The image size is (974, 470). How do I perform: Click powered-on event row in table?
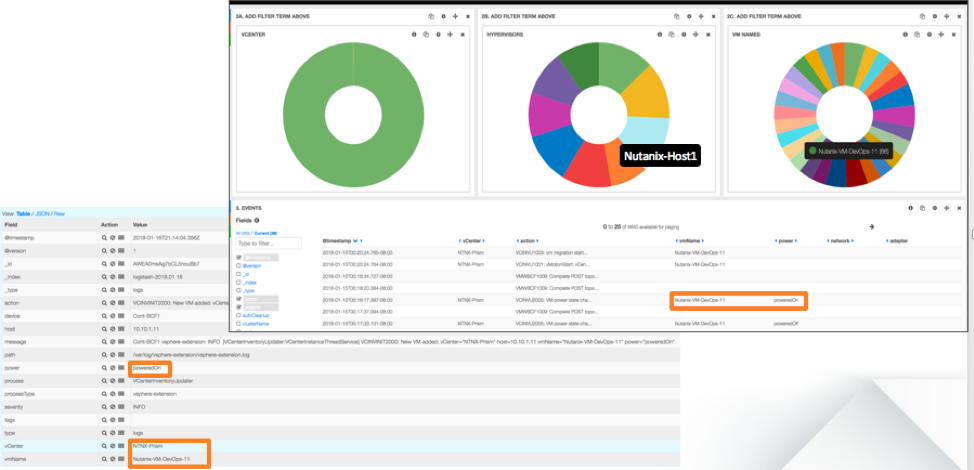[643, 301]
